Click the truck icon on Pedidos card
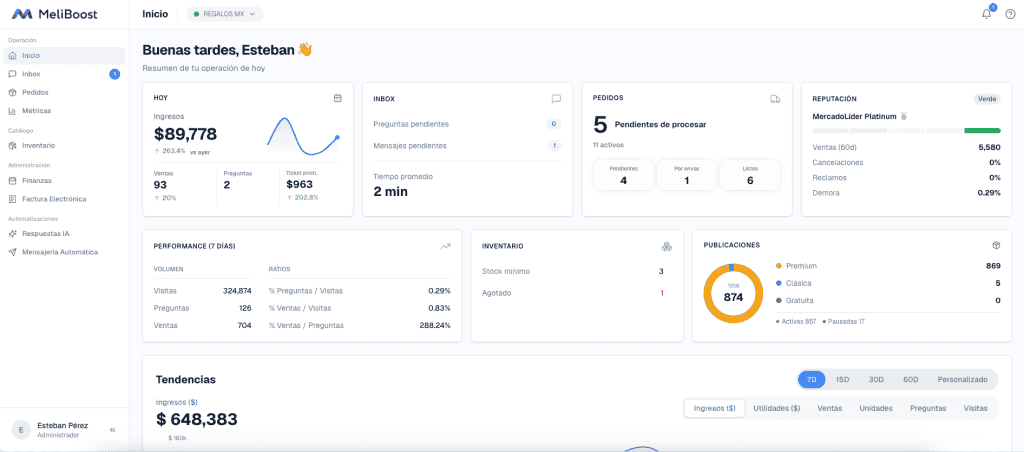 pos(775,99)
